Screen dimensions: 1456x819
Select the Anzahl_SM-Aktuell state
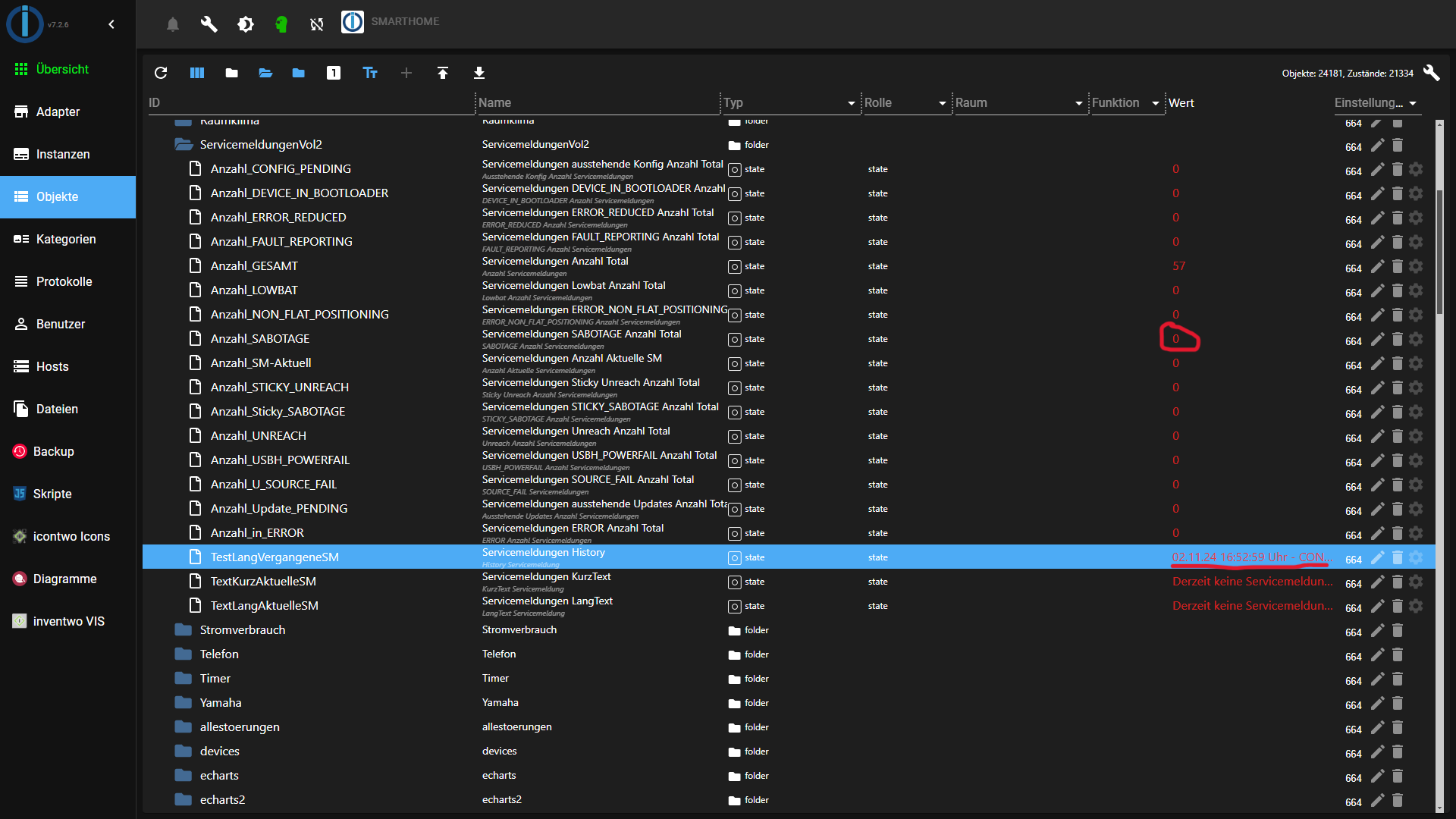point(789,363)
